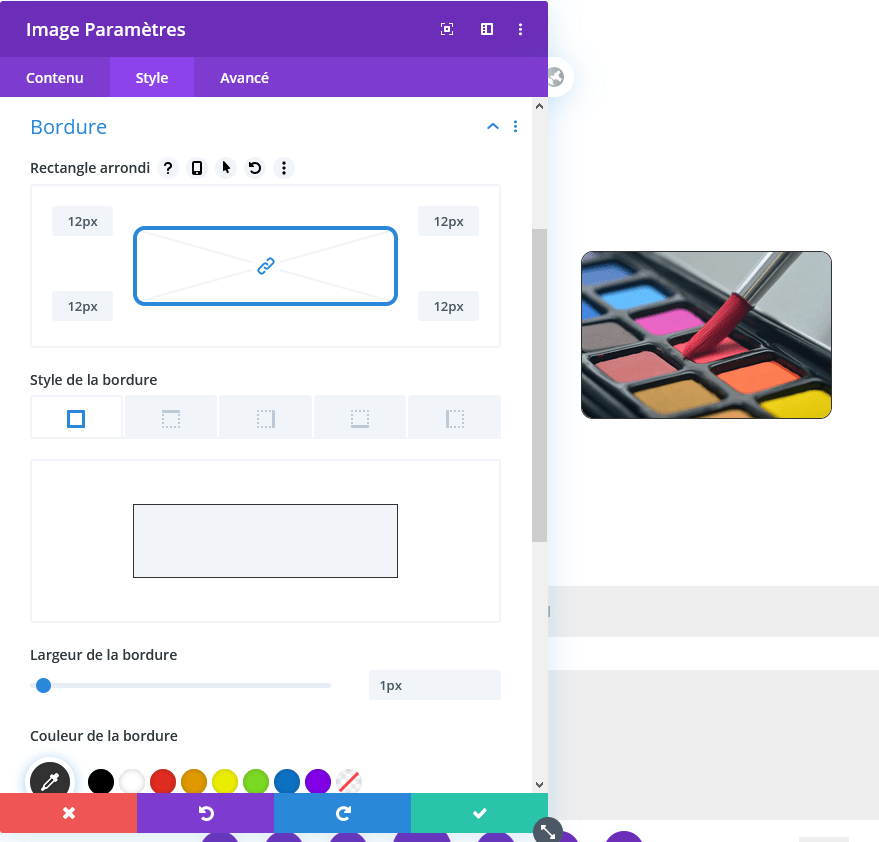Collapse the Bordure section chevron
This screenshot has height=842, width=879.
pyautogui.click(x=493, y=127)
